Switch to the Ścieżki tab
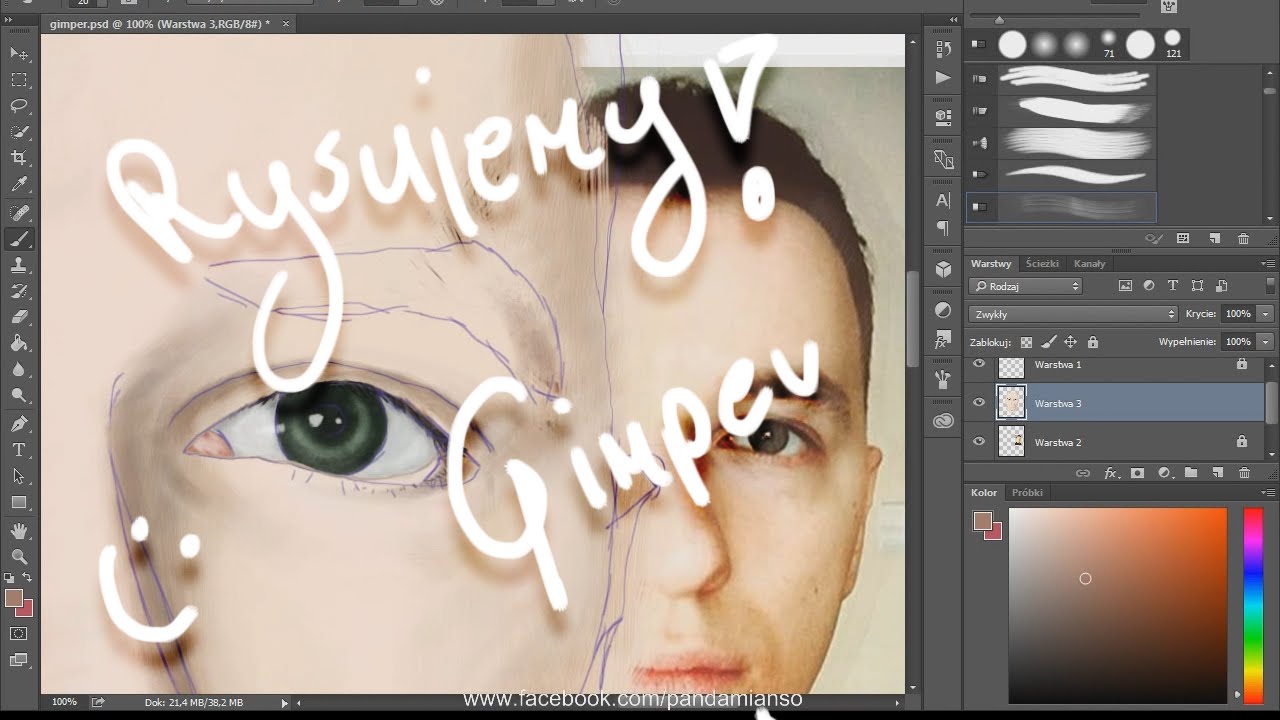 [1042, 264]
